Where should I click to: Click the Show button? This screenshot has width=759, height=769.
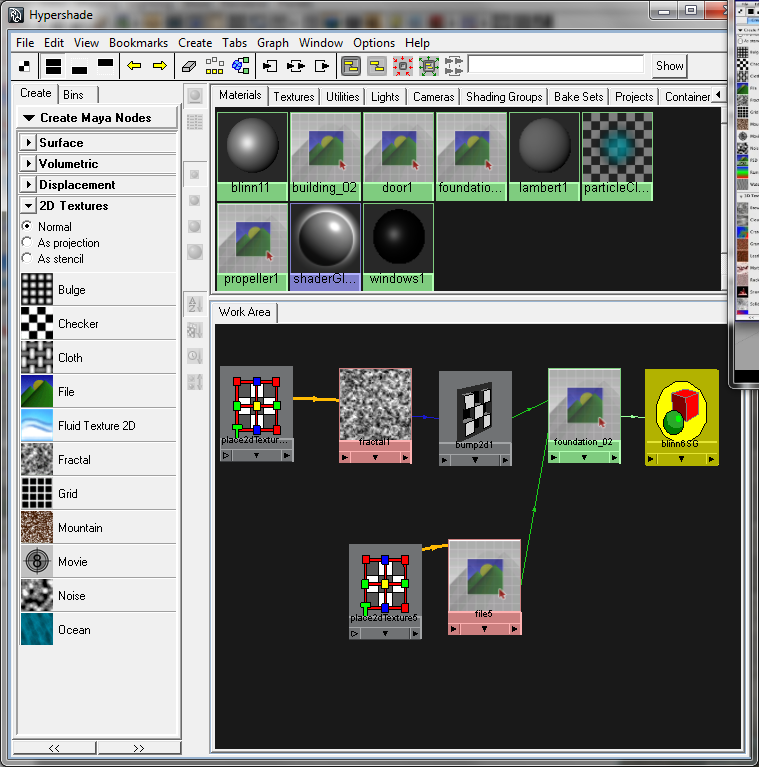pos(670,66)
